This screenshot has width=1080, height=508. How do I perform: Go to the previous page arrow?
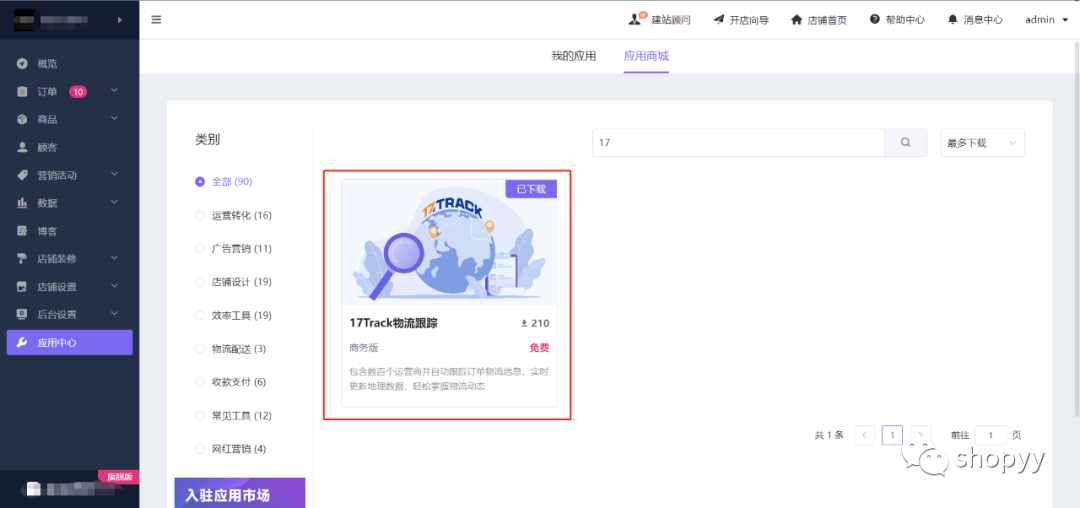[x=864, y=435]
